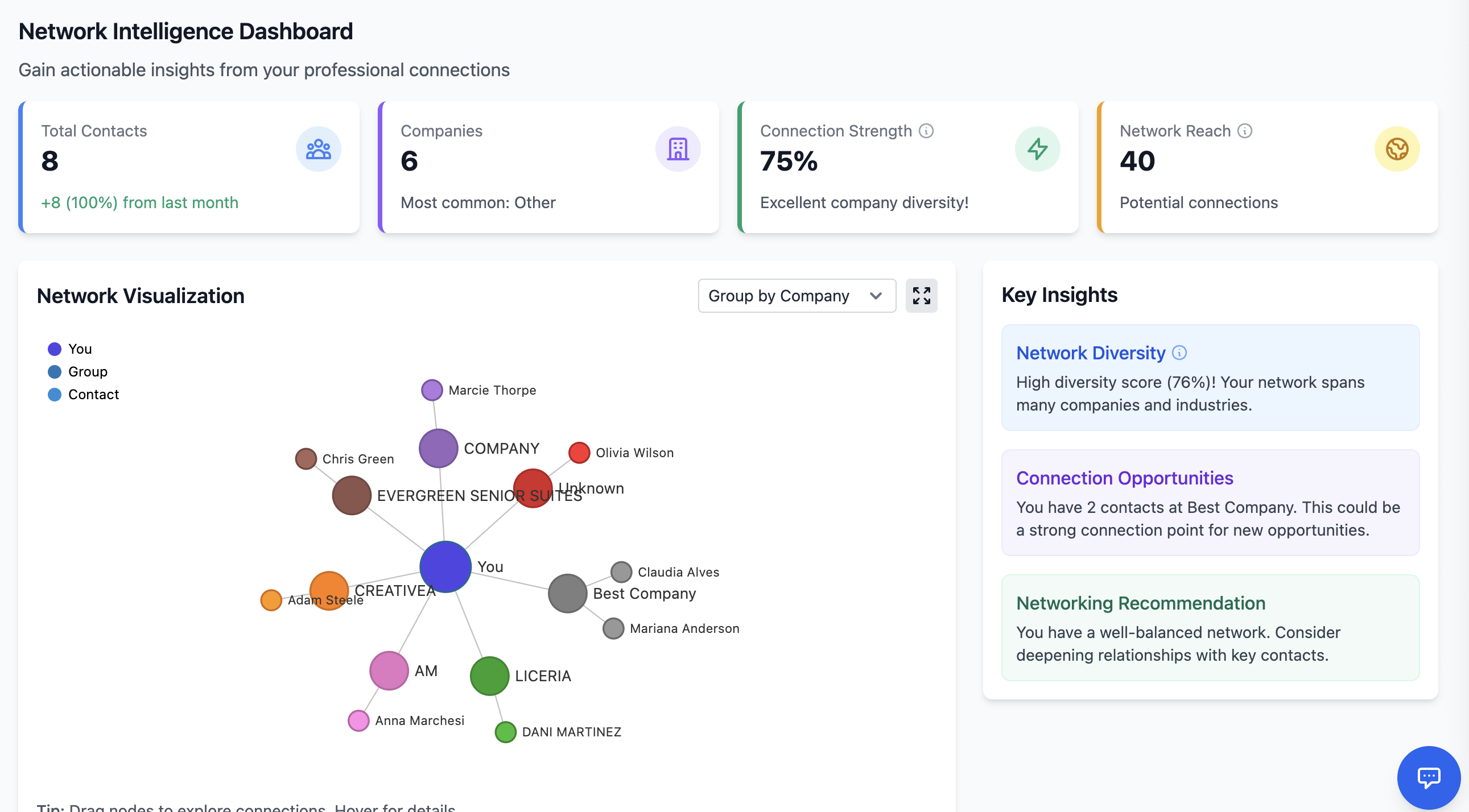Select the central You node

(x=445, y=566)
